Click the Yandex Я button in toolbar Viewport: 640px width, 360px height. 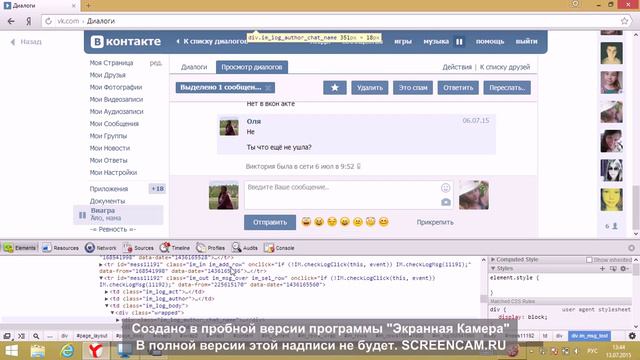[x=29, y=21]
